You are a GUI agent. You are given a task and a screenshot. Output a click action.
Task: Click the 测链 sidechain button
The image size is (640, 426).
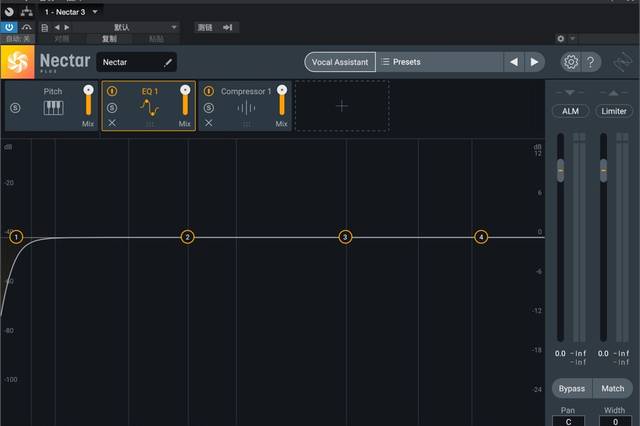click(205, 27)
